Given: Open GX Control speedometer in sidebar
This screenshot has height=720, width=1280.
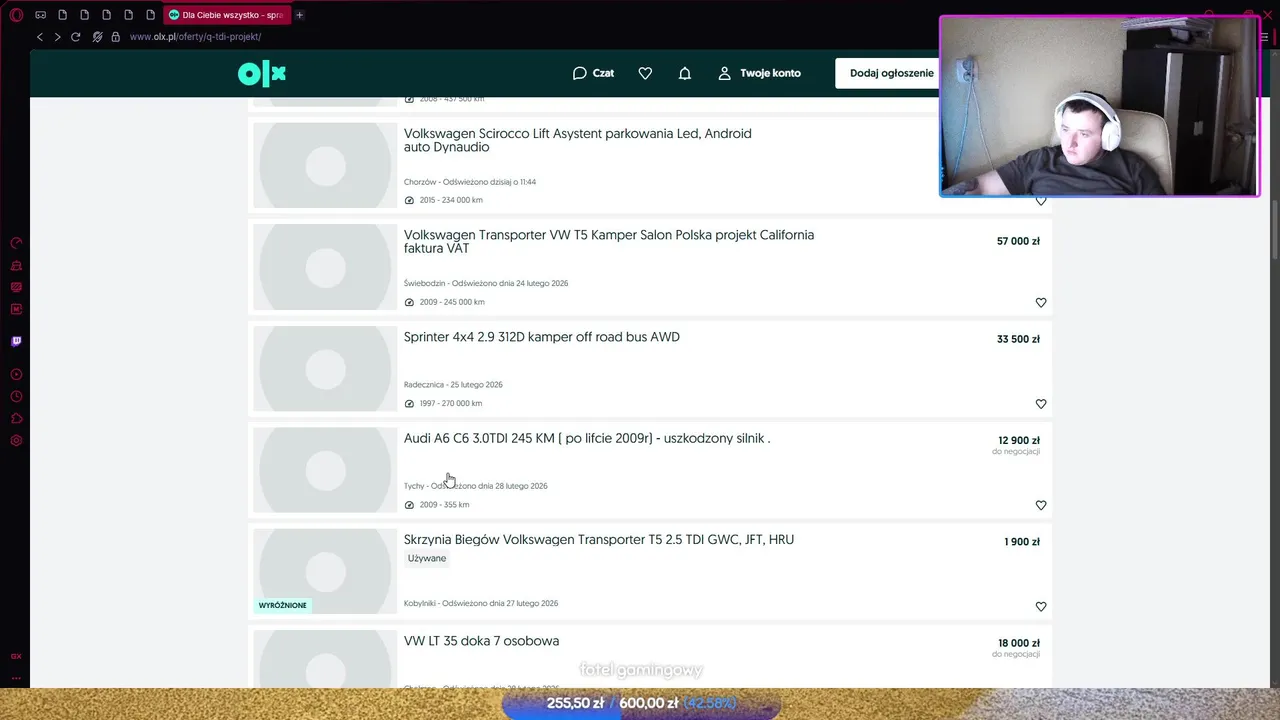Looking at the screenshot, I should [x=16, y=243].
